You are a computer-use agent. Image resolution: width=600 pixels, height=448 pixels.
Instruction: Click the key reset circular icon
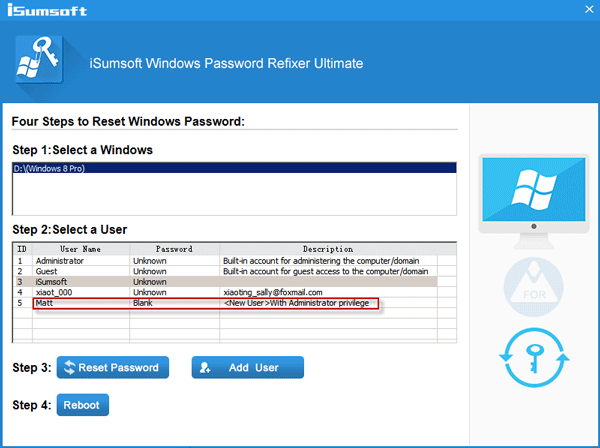click(534, 358)
